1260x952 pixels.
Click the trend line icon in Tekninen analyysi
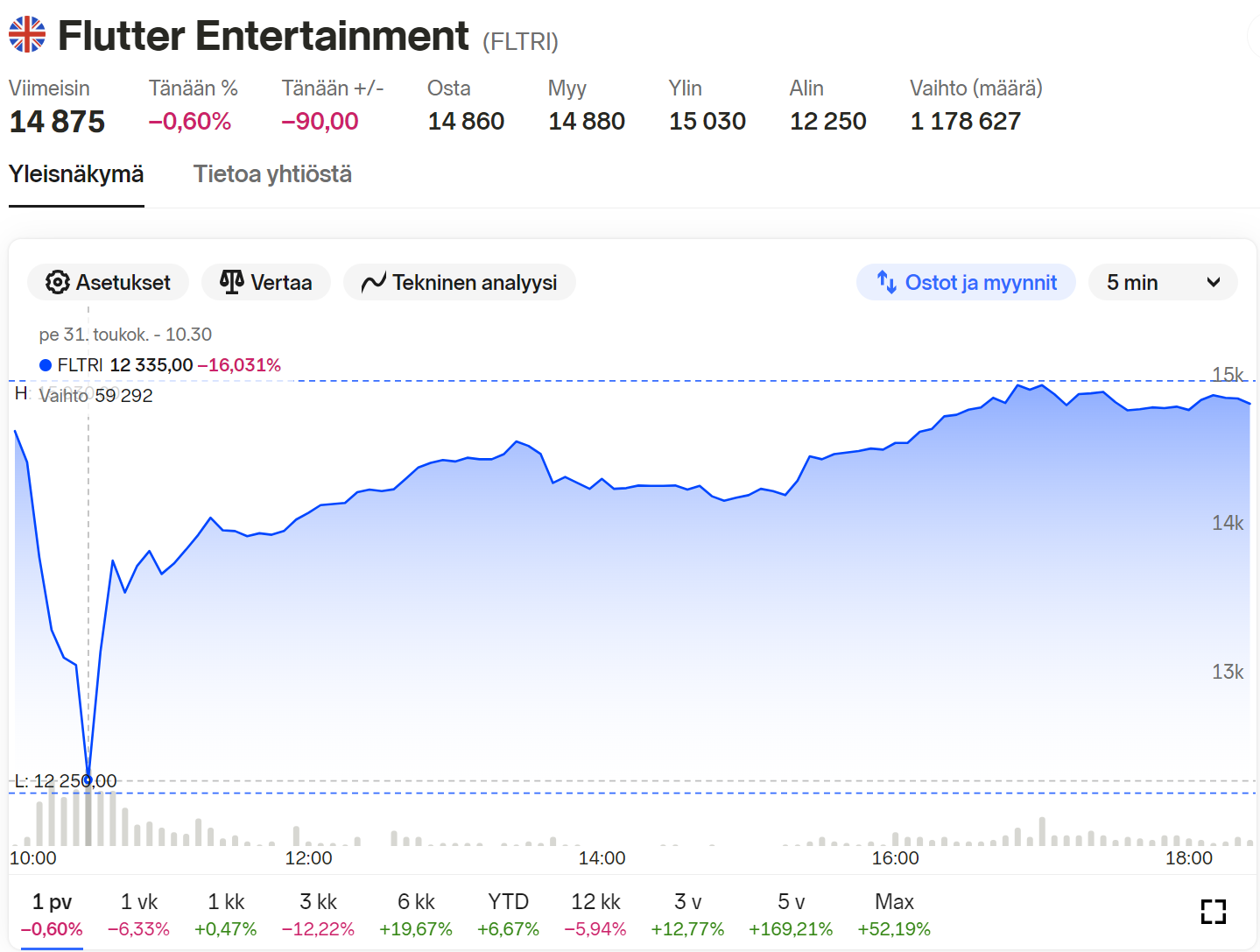point(374,282)
